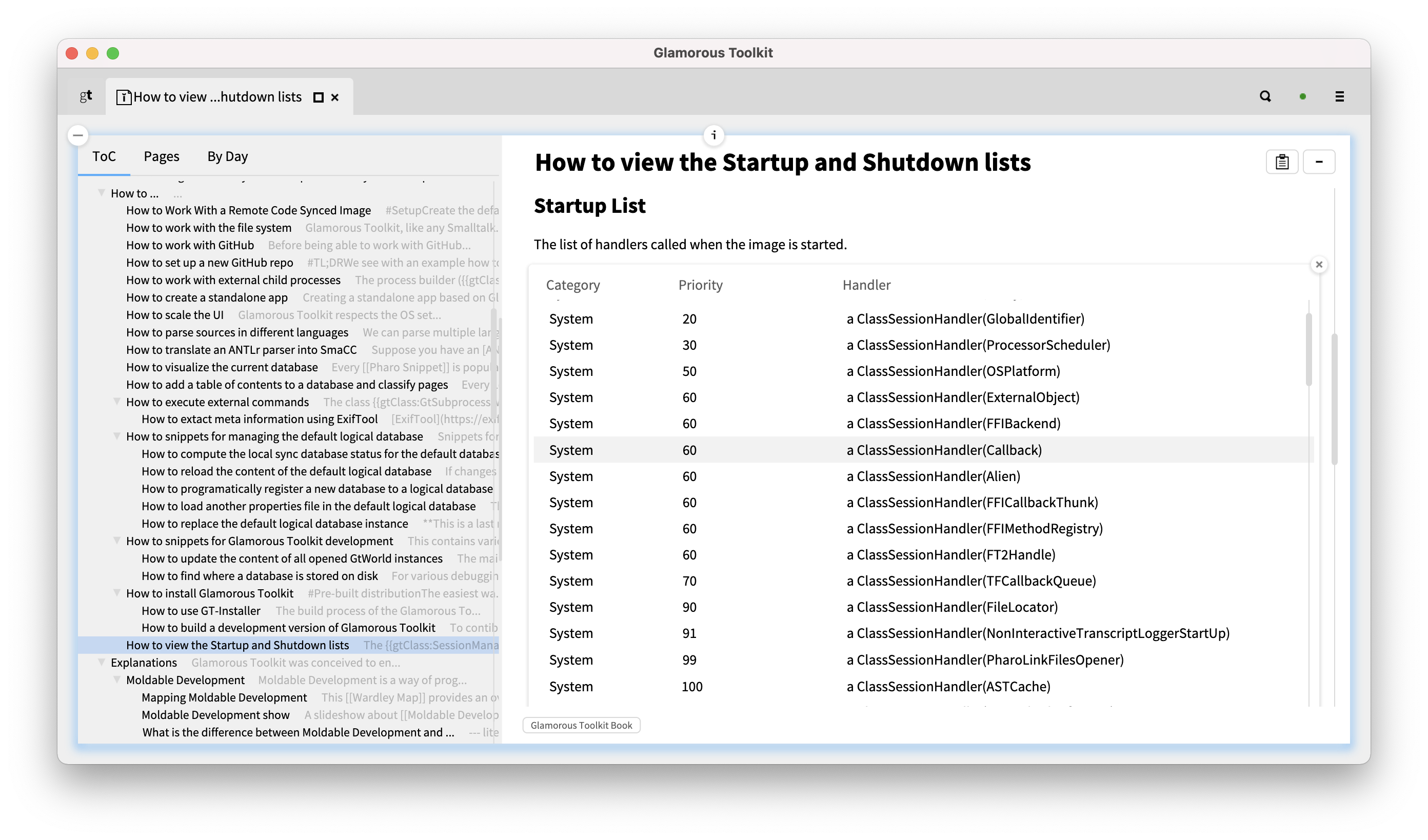This screenshot has height=840, width=1428.
Task: Open 'How to Work With a Remote Code Synced Image'
Action: click(x=248, y=210)
